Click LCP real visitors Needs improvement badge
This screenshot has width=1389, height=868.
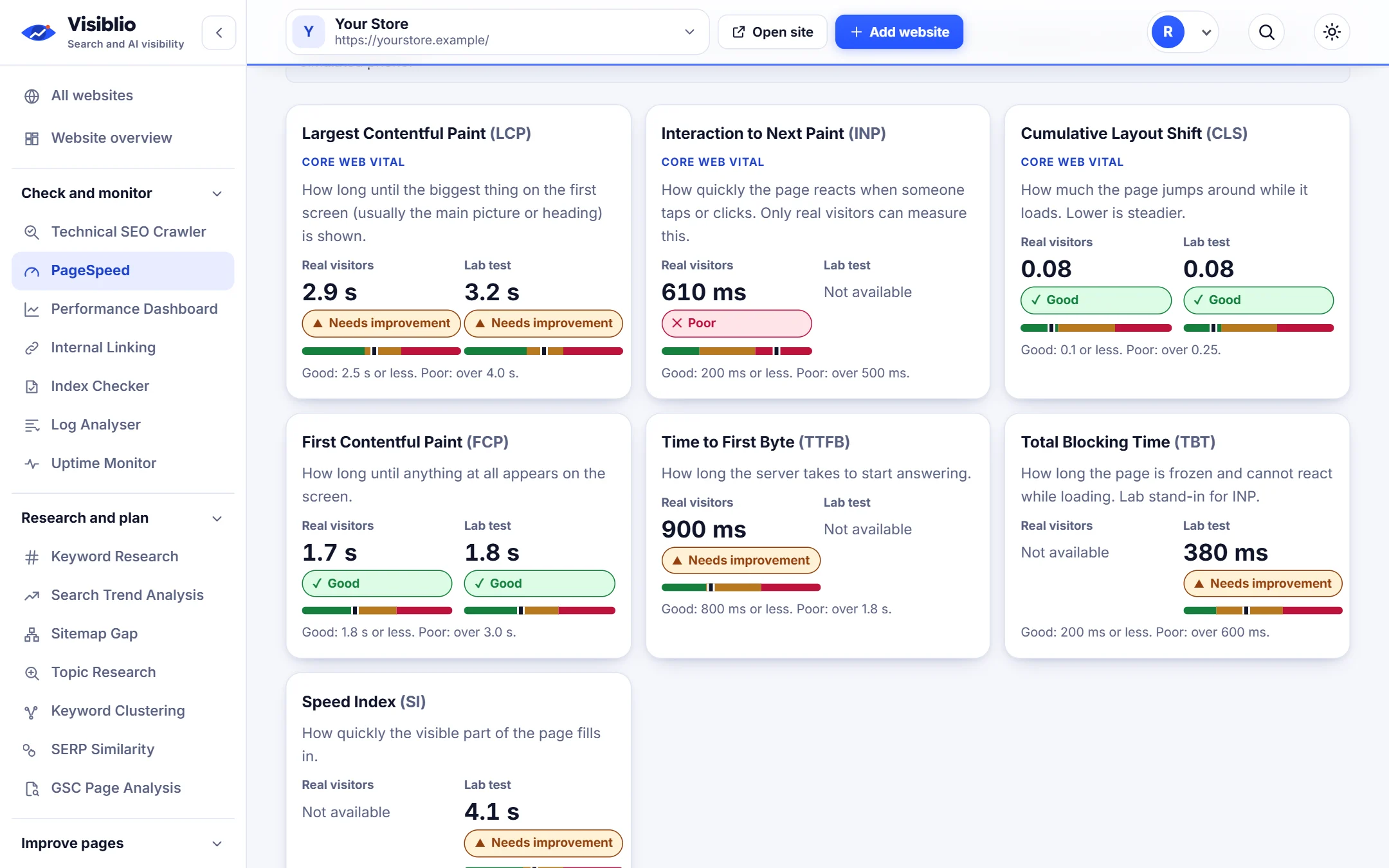pyautogui.click(x=381, y=323)
